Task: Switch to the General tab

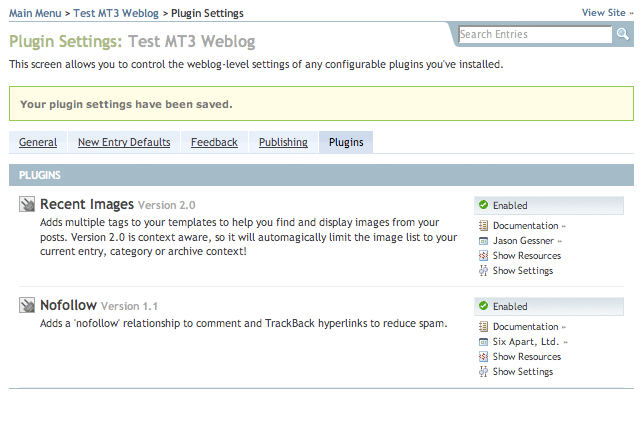Action: coord(38,142)
